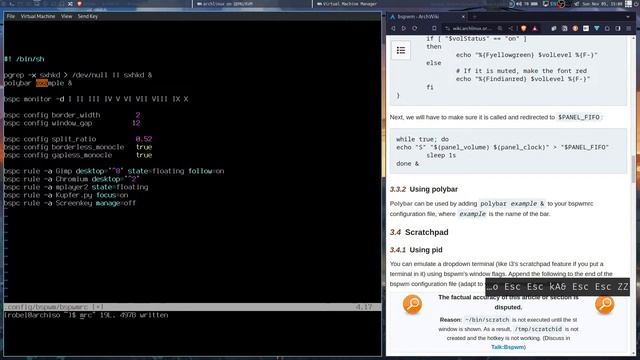Click the teal V-shaped extension icon
Screen dimensions: 640x360
pyautogui.click(x=597, y=29)
